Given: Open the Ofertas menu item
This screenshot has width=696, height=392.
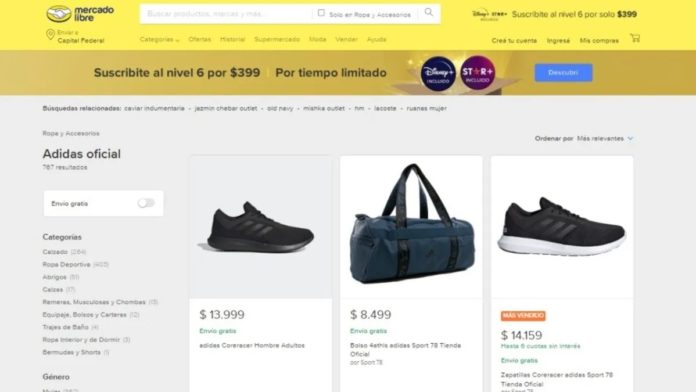Looking at the screenshot, I should [200, 40].
